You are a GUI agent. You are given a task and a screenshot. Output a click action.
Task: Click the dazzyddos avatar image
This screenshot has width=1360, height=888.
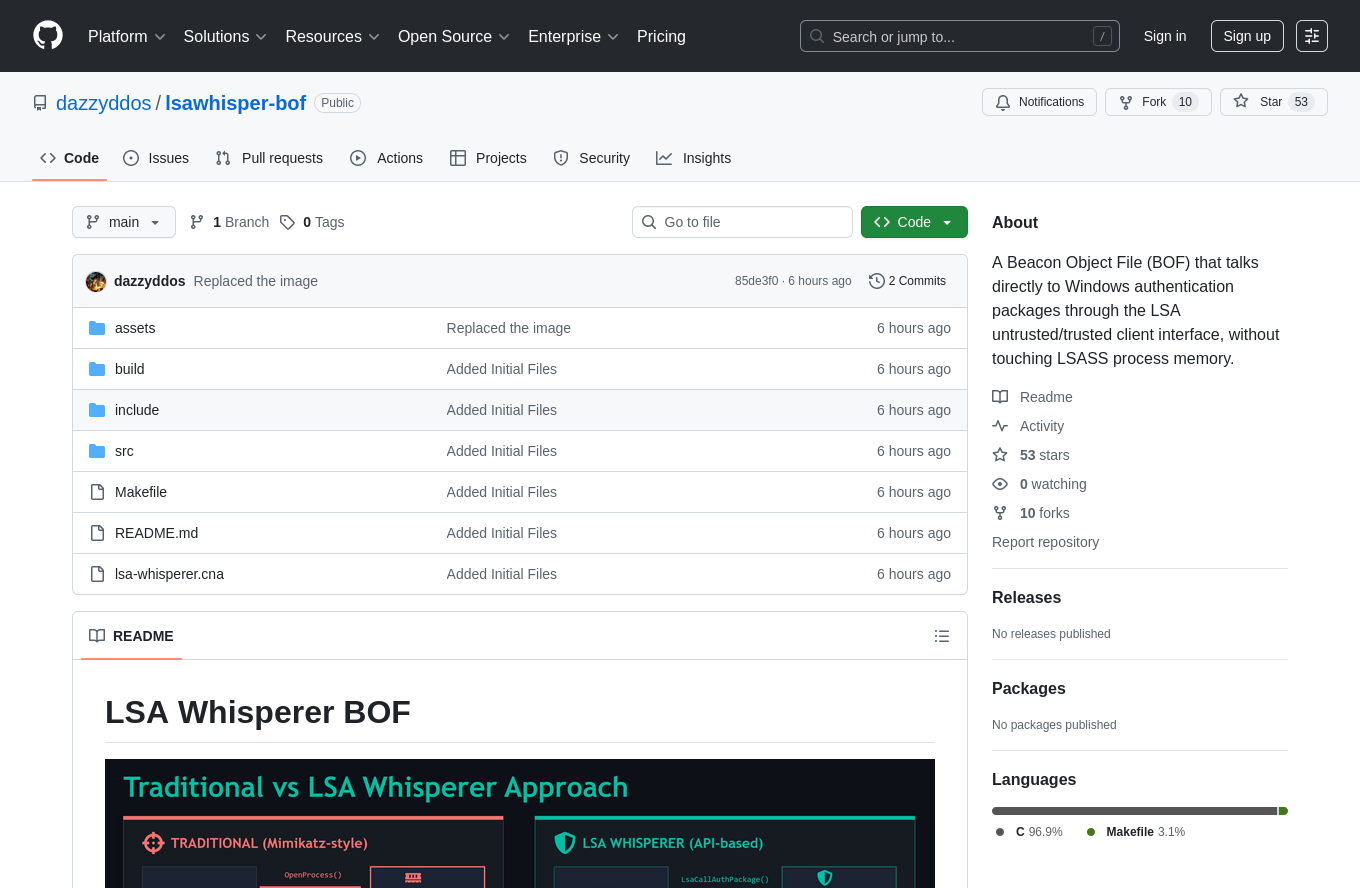click(x=96, y=281)
